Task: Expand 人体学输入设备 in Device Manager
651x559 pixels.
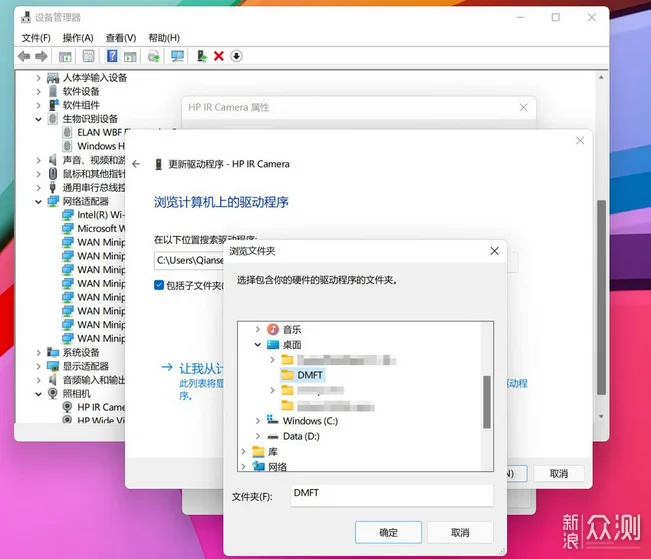Action: click(38, 78)
